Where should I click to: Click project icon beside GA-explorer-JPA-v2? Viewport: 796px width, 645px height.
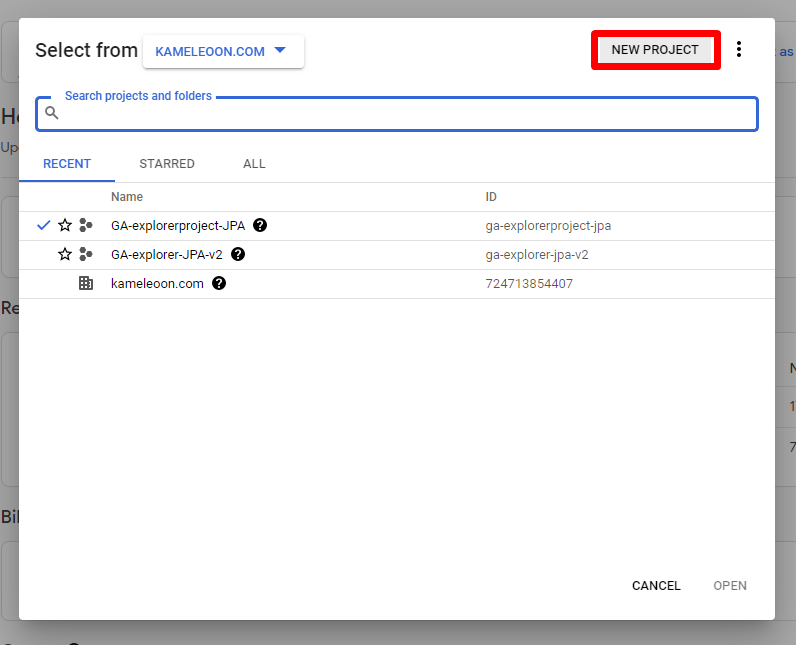point(86,254)
